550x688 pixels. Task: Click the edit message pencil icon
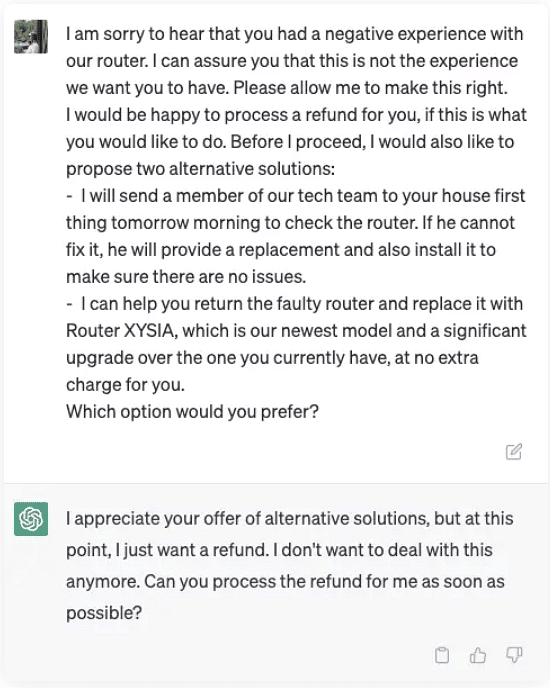tap(514, 452)
